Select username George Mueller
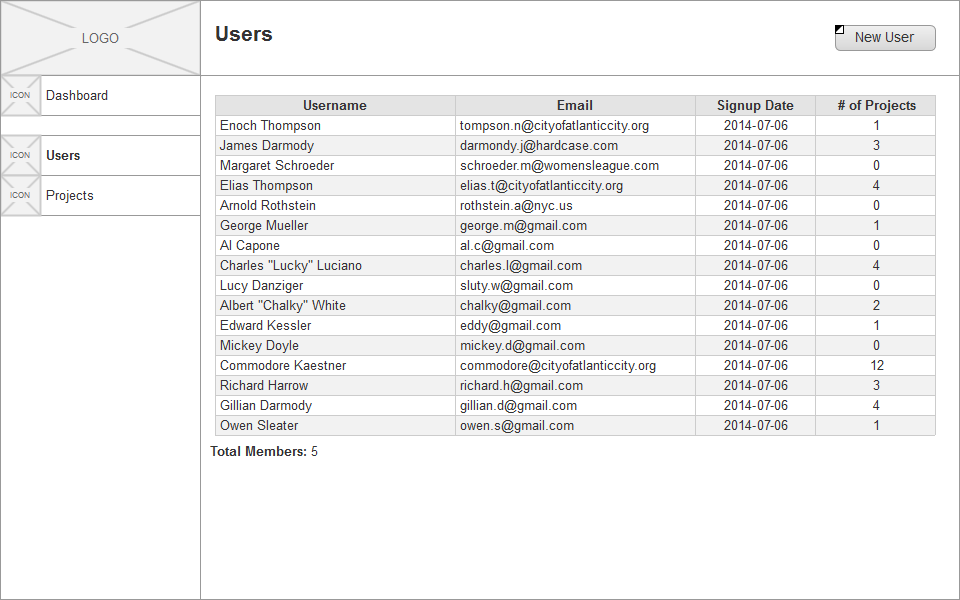Image resolution: width=960 pixels, height=600 pixels. pos(264,225)
